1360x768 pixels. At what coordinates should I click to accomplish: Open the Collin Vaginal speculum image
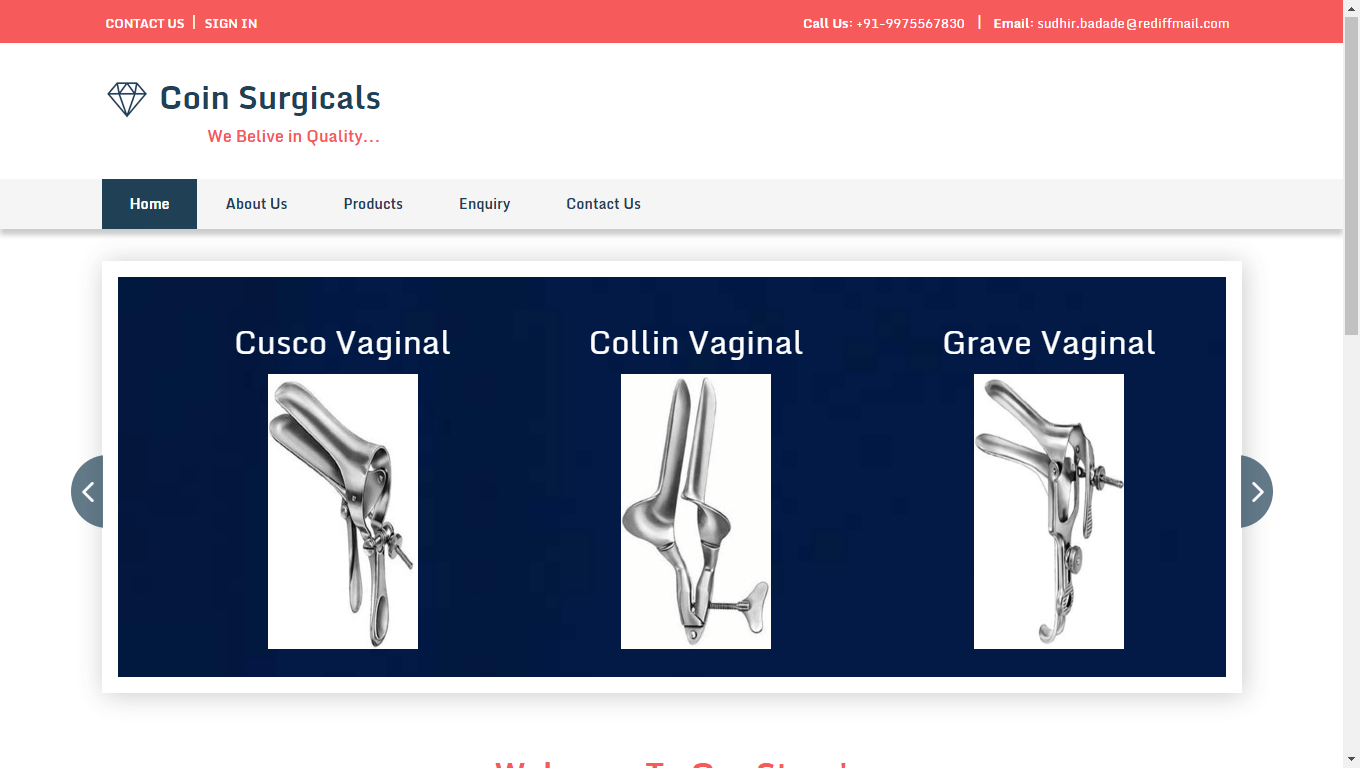click(x=696, y=511)
